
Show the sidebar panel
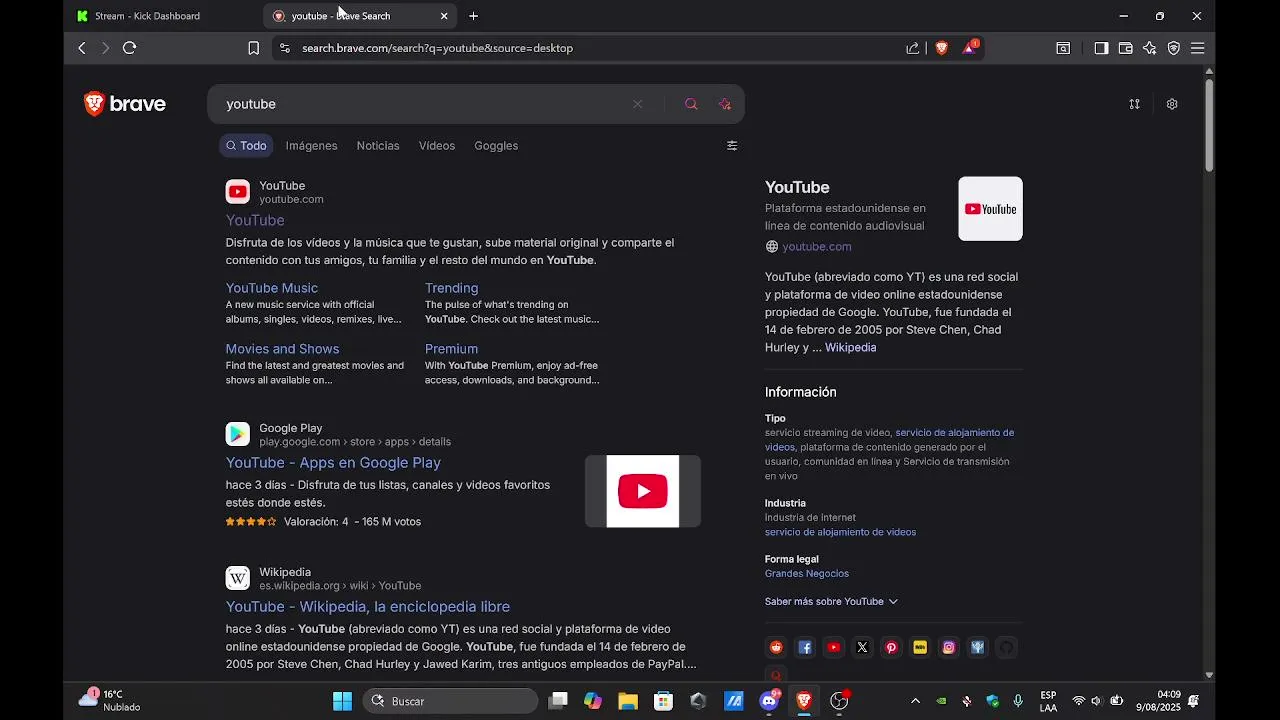click(x=1101, y=48)
